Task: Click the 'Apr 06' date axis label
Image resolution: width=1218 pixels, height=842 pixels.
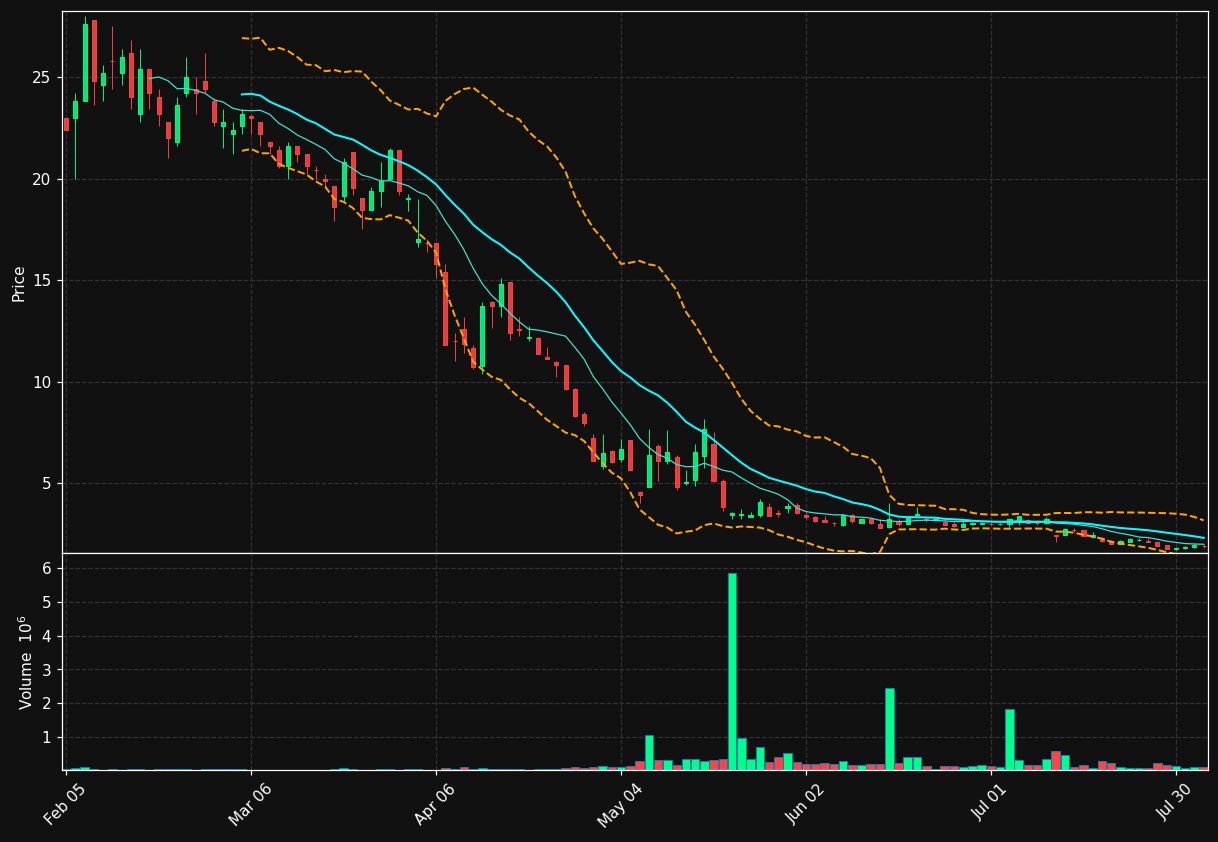Action: tap(434, 804)
